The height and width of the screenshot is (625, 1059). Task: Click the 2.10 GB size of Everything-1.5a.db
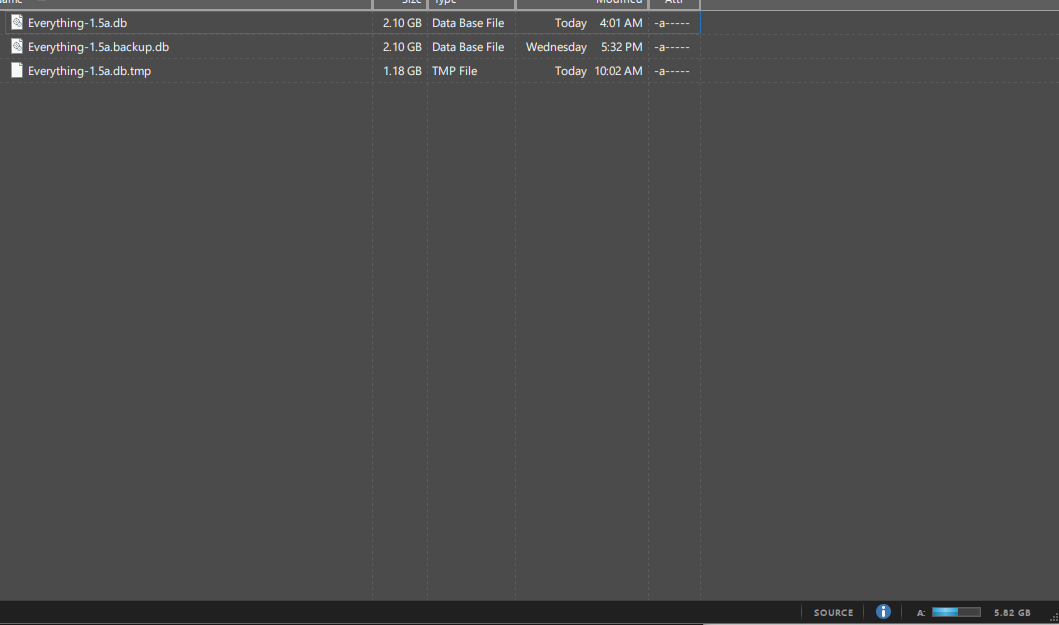(x=402, y=23)
